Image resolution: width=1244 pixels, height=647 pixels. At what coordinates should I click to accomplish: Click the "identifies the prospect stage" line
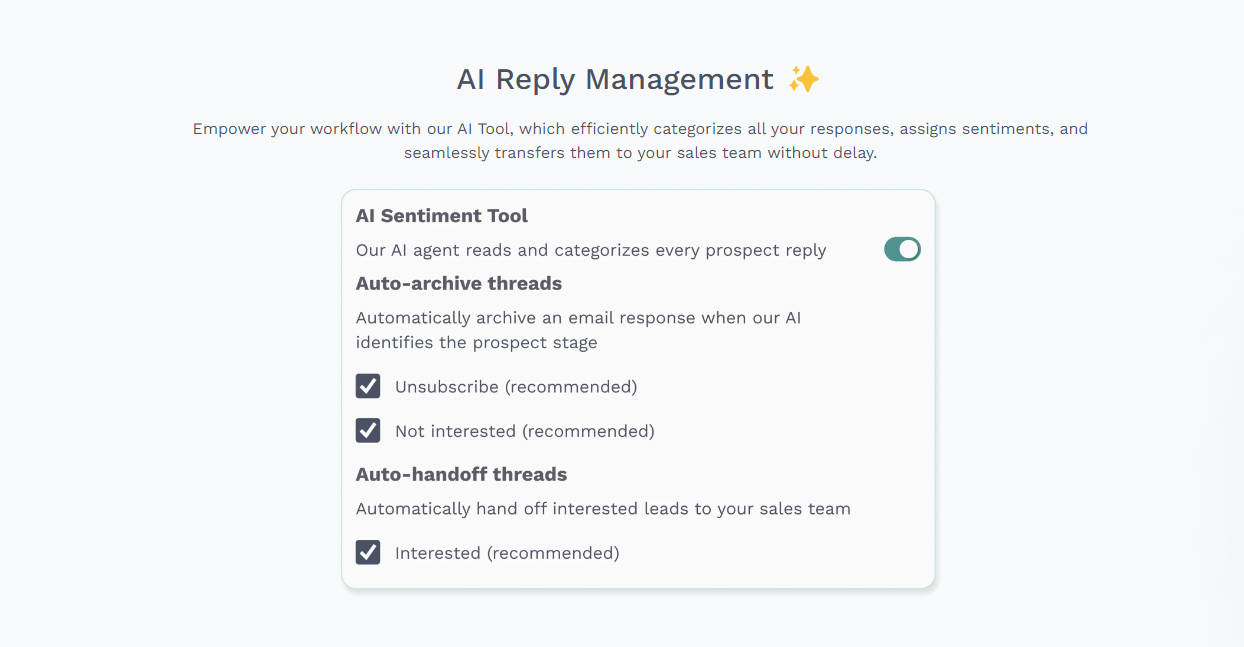(x=476, y=343)
